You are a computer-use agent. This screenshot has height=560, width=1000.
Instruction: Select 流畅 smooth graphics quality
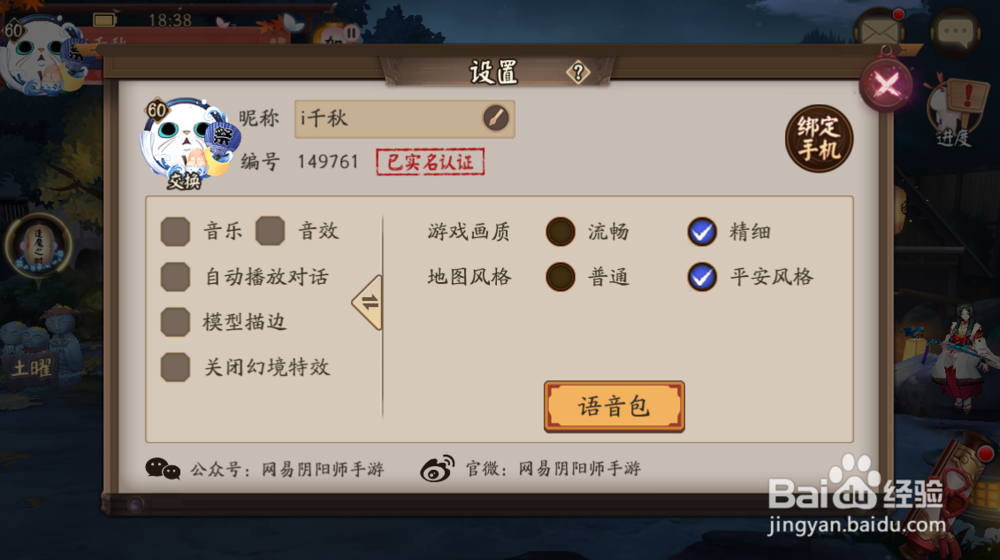(x=561, y=232)
